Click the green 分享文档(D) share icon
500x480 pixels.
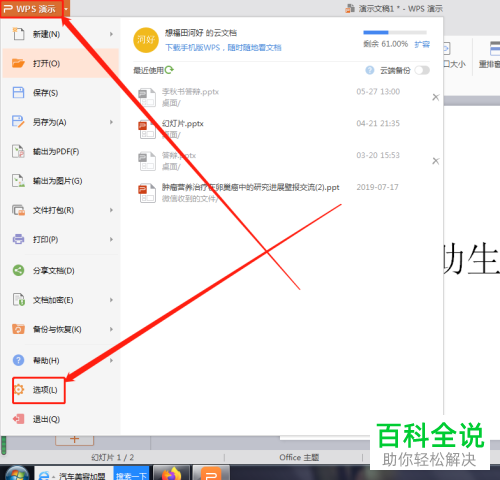click(18, 270)
